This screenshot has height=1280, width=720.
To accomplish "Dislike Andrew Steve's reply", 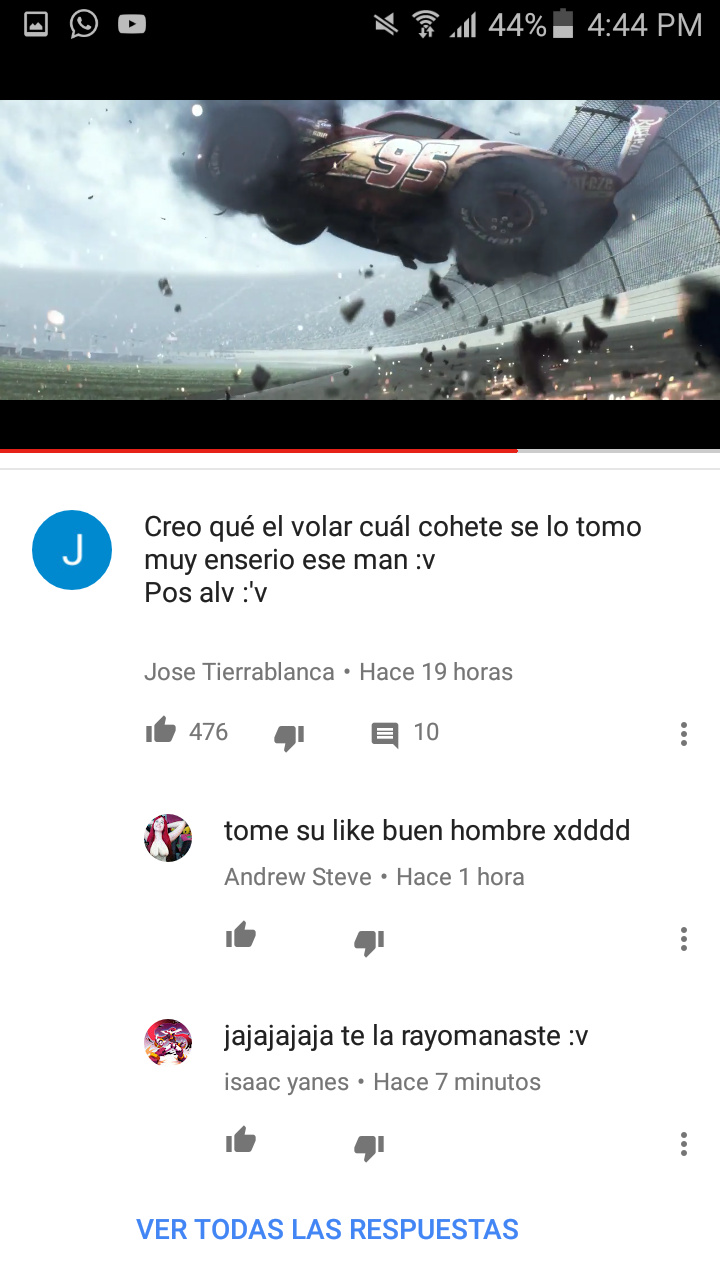I will pyautogui.click(x=369, y=941).
